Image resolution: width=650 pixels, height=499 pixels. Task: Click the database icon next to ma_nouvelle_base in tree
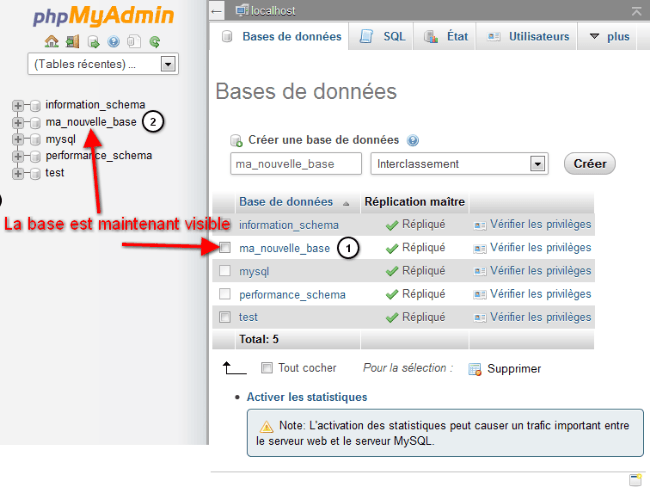point(35,122)
